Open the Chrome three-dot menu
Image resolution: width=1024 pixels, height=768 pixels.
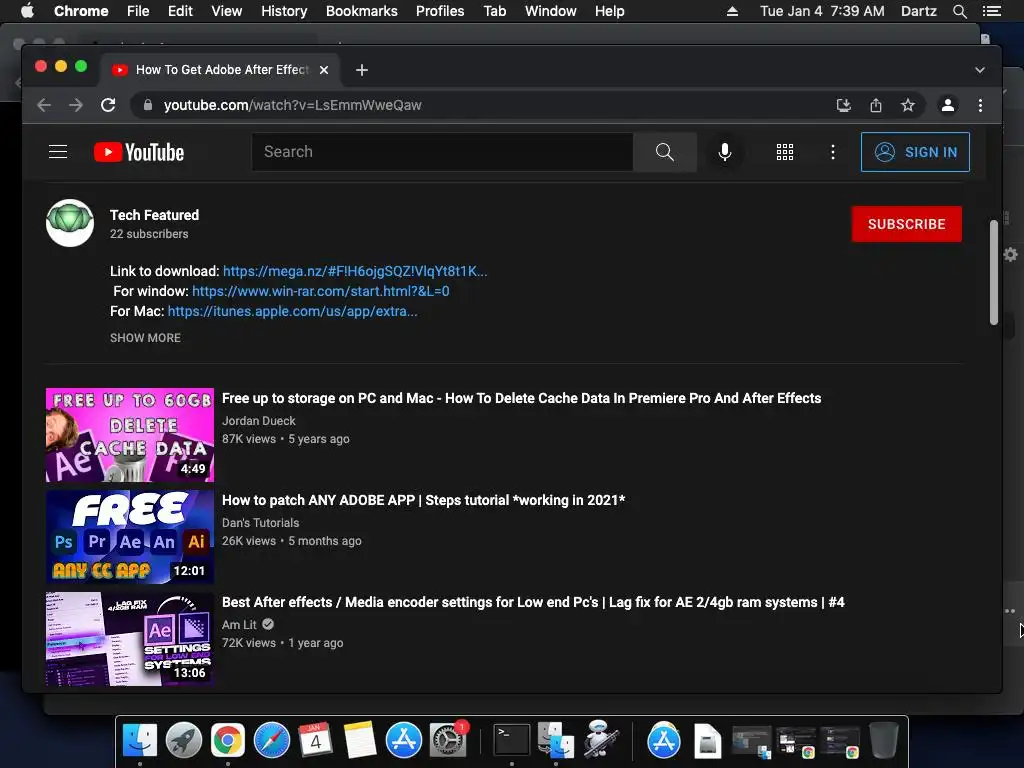tap(980, 105)
